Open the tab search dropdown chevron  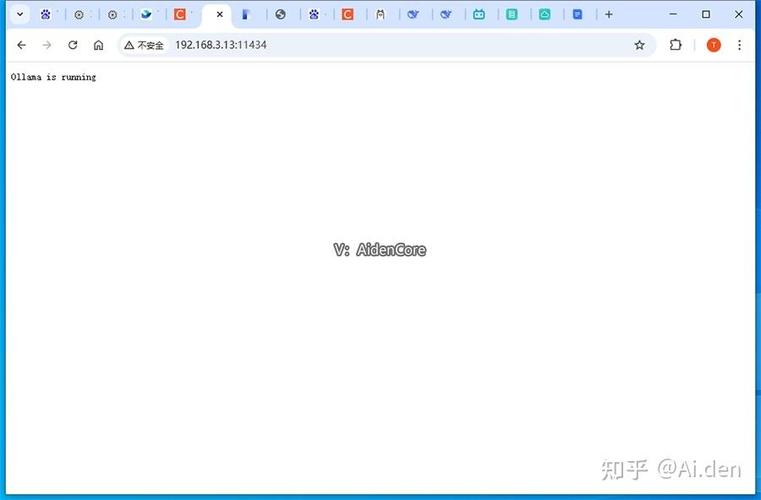click(20, 15)
